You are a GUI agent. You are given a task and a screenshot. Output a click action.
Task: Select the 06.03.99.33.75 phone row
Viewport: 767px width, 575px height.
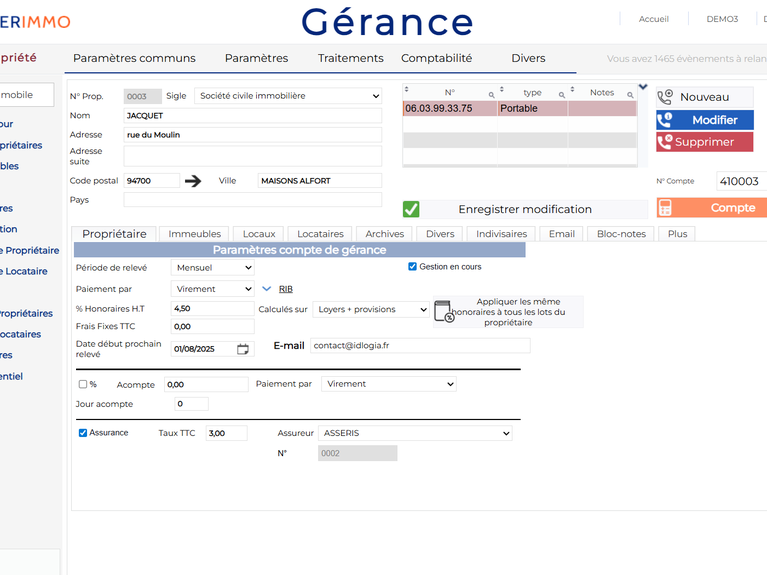450,108
